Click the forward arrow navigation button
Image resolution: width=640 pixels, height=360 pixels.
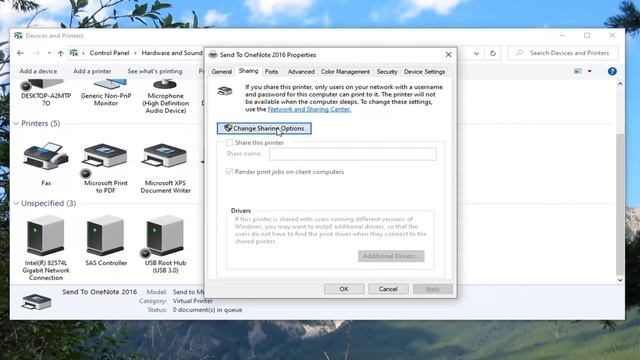36,53
